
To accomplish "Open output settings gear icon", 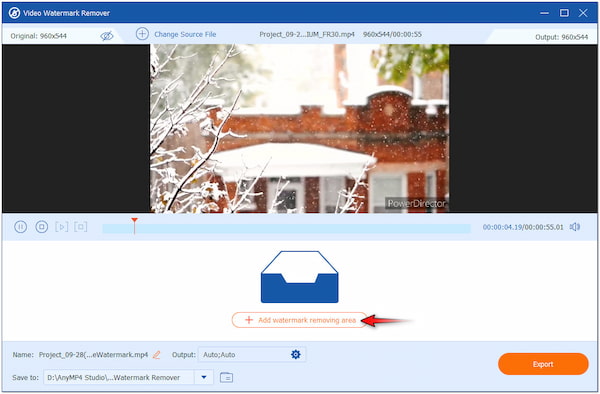I will coord(295,355).
